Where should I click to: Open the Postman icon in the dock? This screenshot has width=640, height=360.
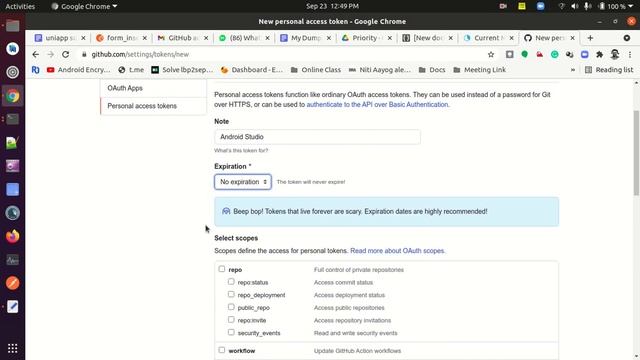click(x=13, y=283)
